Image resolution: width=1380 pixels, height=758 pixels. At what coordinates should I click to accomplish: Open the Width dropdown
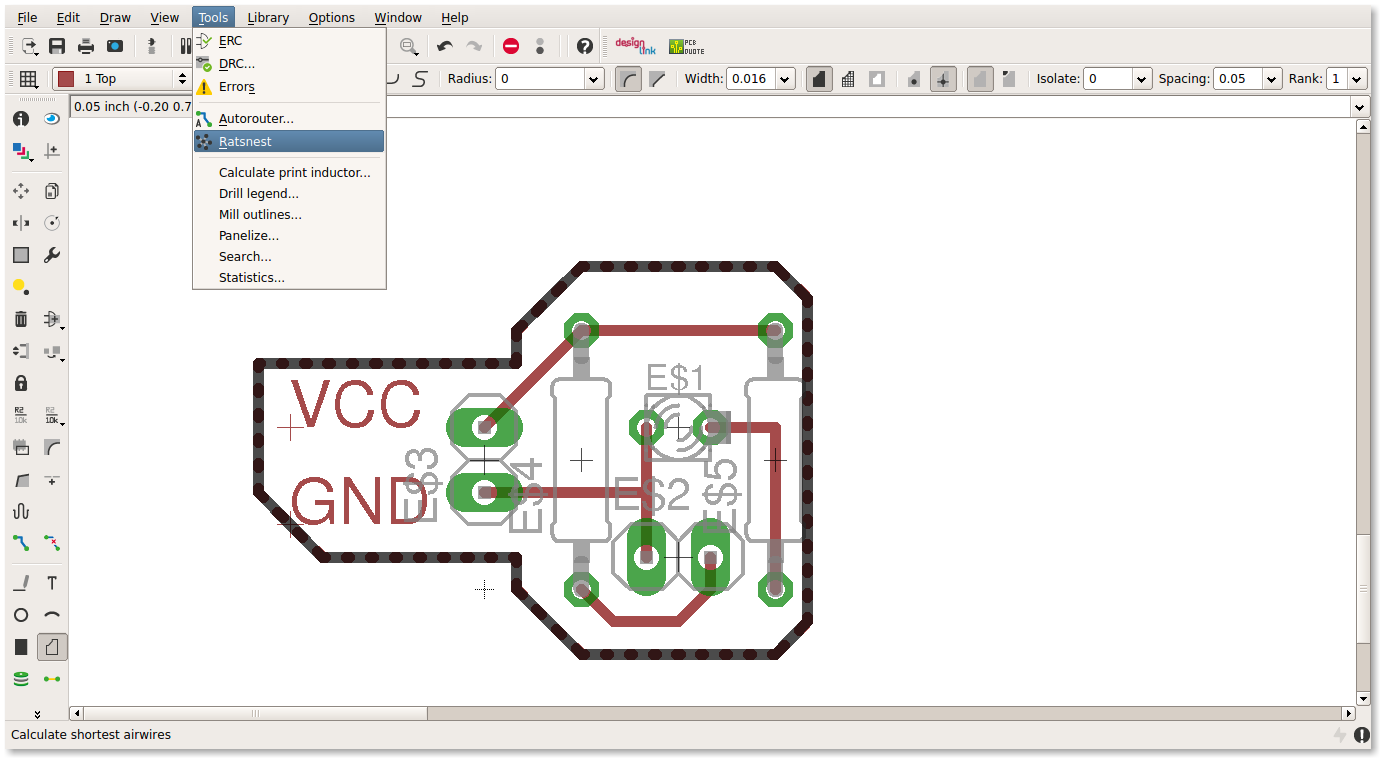[x=785, y=79]
